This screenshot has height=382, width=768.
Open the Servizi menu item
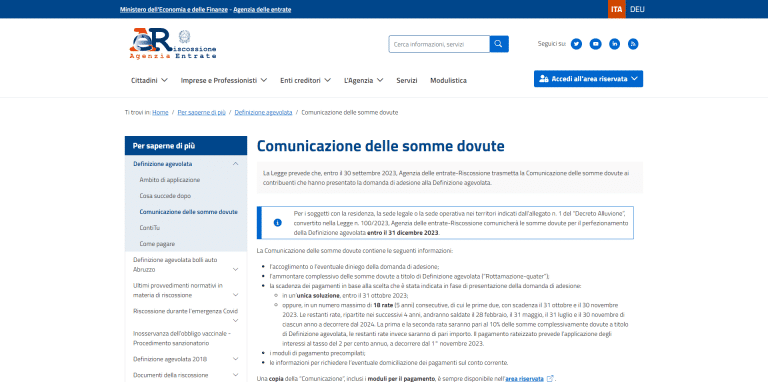tap(407, 80)
